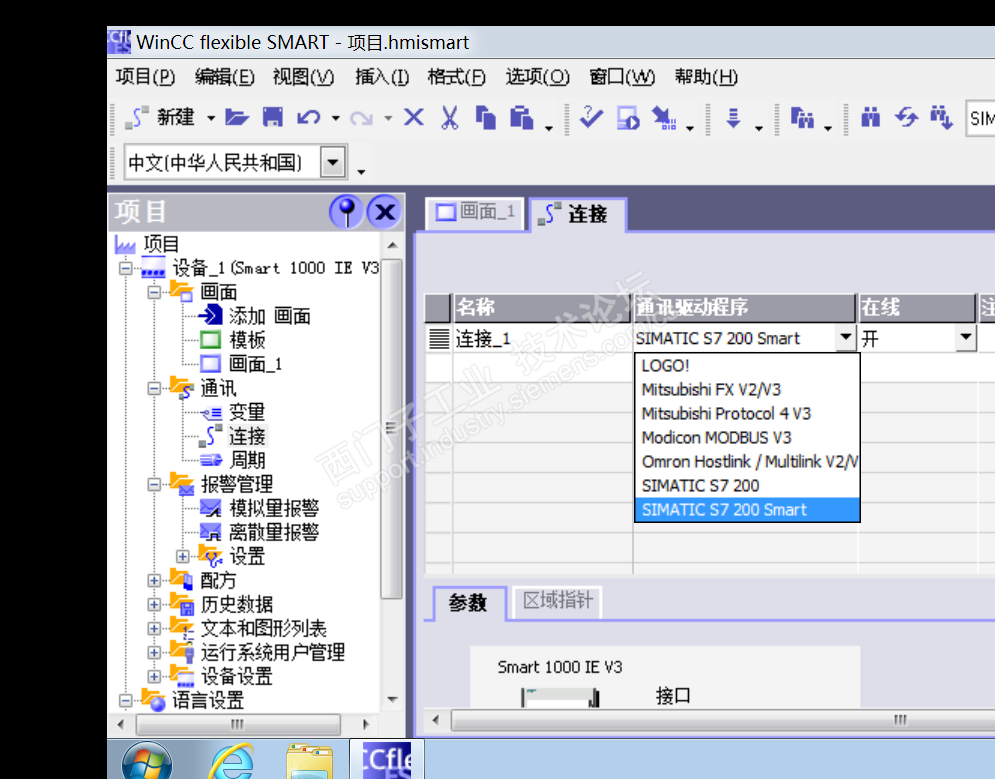Click the Find binoculars icon
The height and width of the screenshot is (779, 995).
click(x=871, y=118)
